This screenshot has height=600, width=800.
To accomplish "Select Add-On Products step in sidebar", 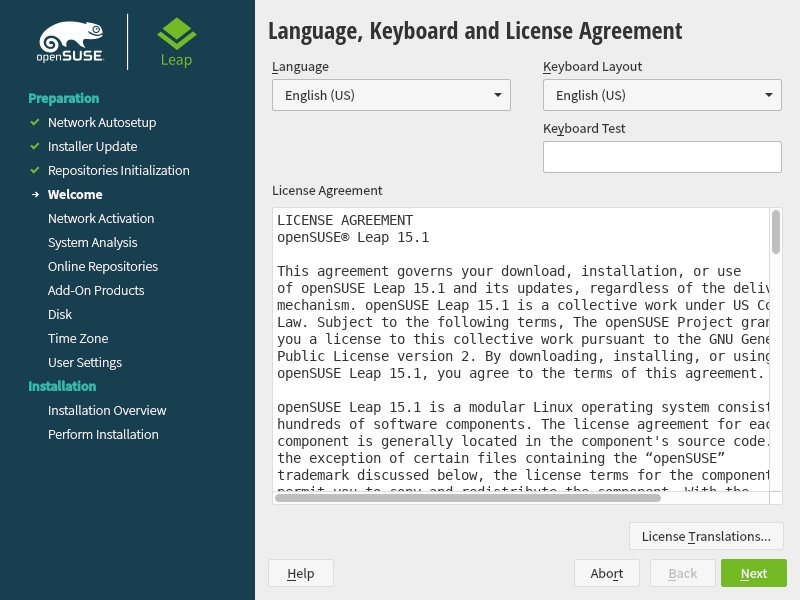I will click(96, 290).
